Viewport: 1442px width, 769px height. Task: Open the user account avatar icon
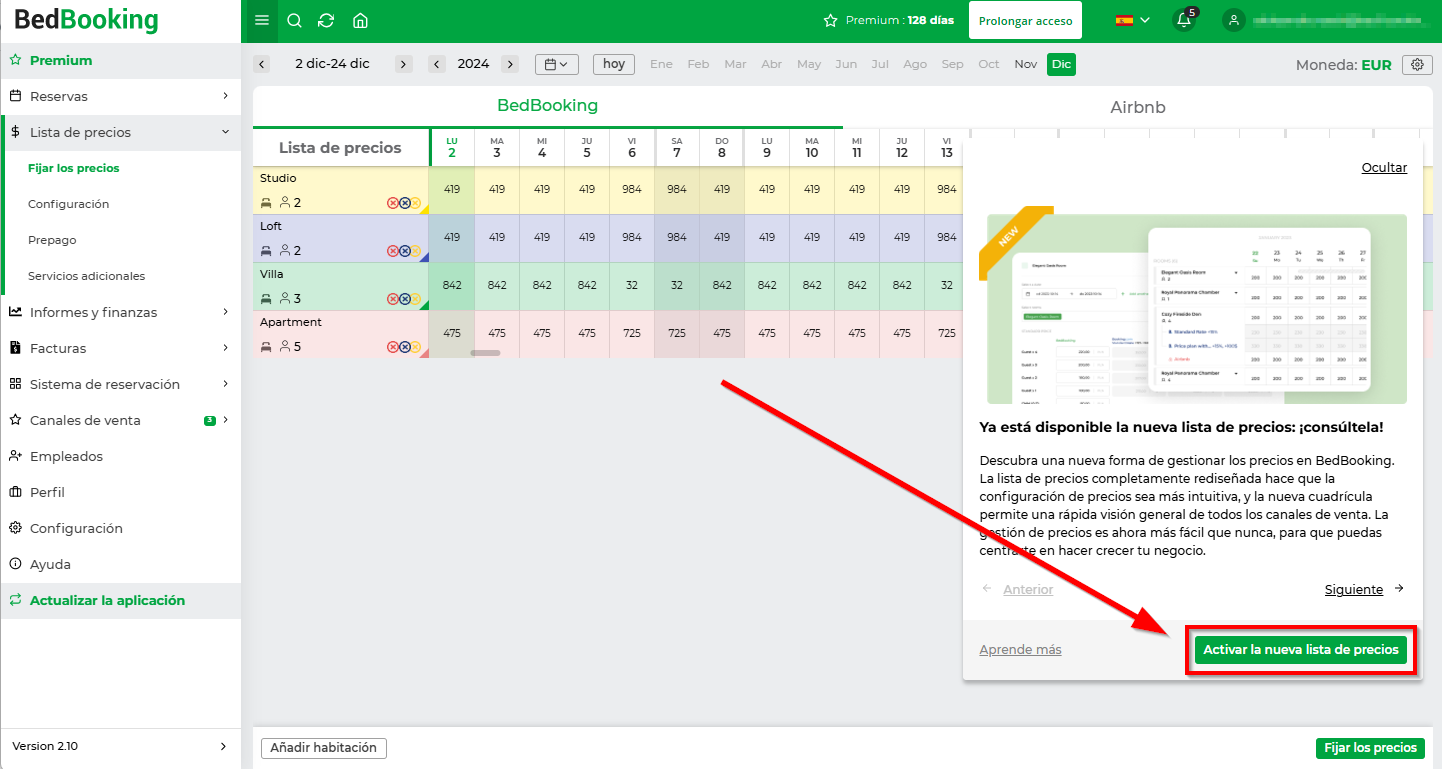tap(1235, 20)
